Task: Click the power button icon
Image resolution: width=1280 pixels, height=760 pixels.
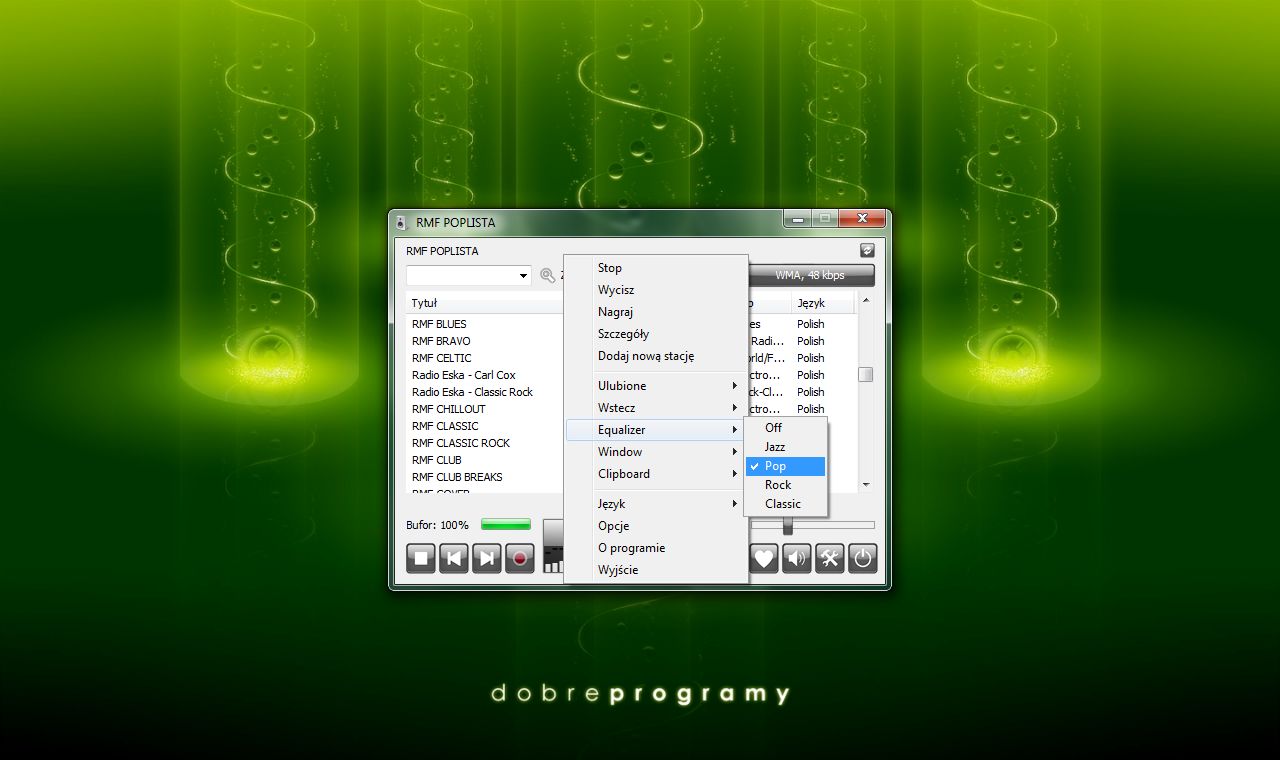Action: coord(863,558)
